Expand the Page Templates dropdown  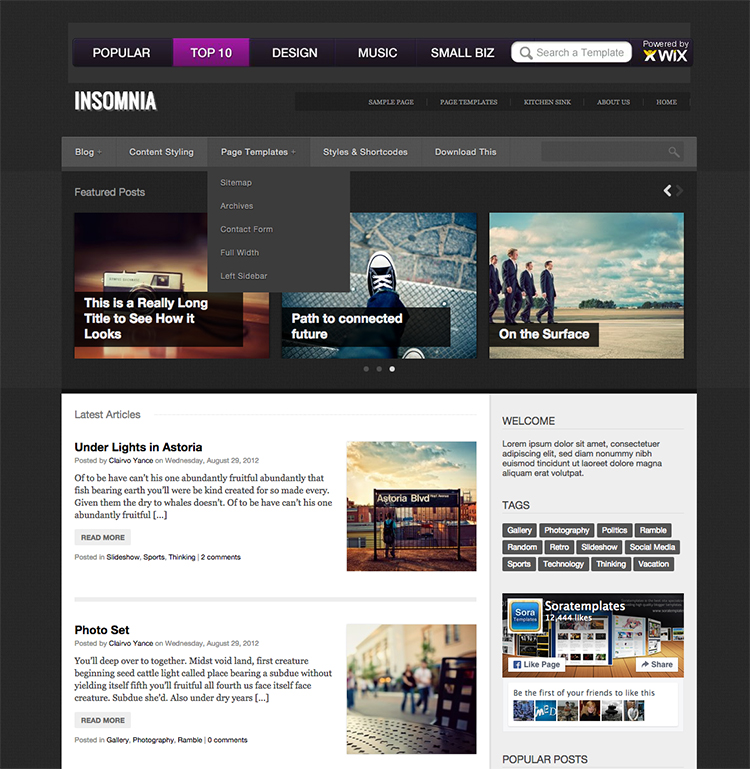[x=259, y=152]
